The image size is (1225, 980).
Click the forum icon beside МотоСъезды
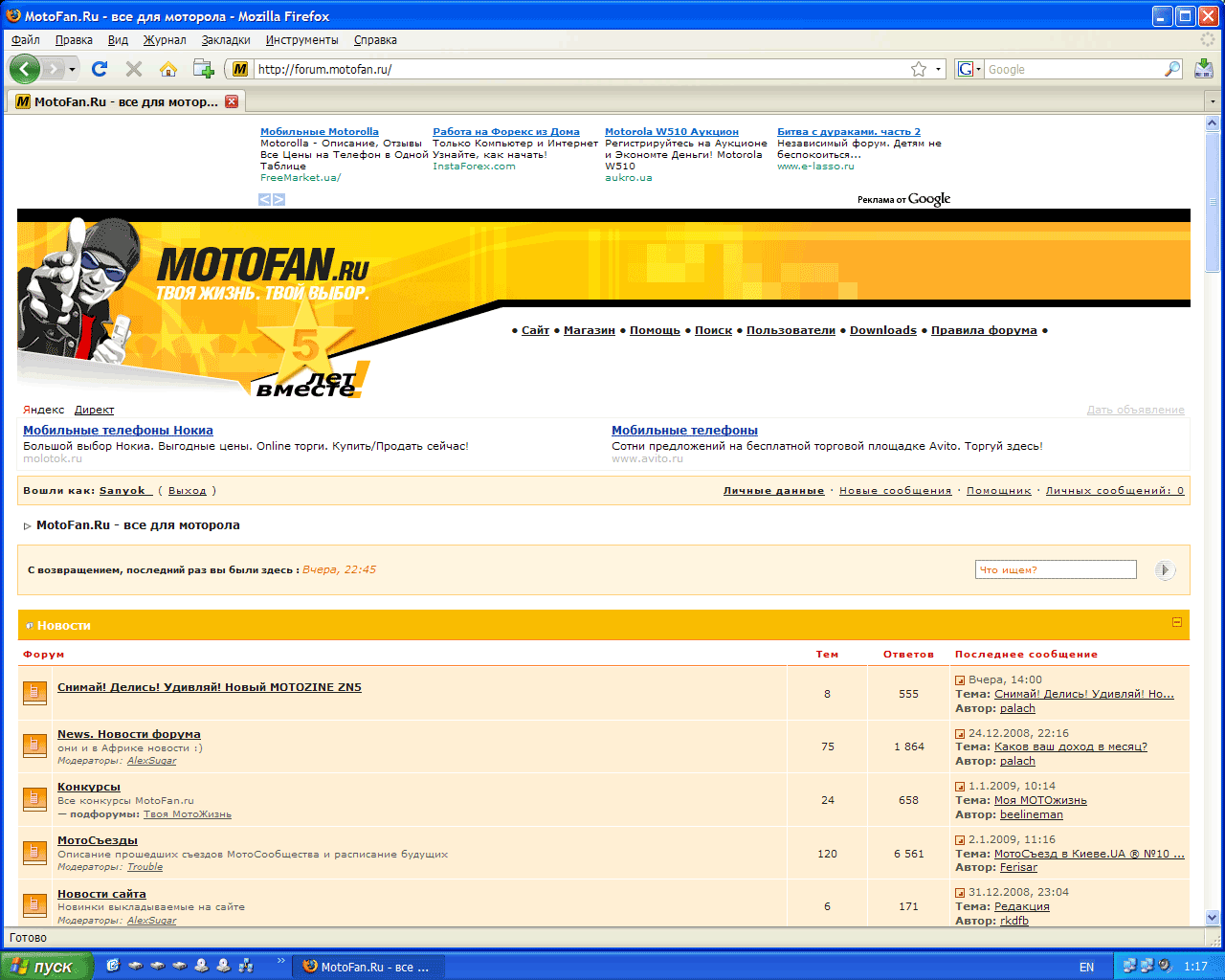tap(34, 852)
